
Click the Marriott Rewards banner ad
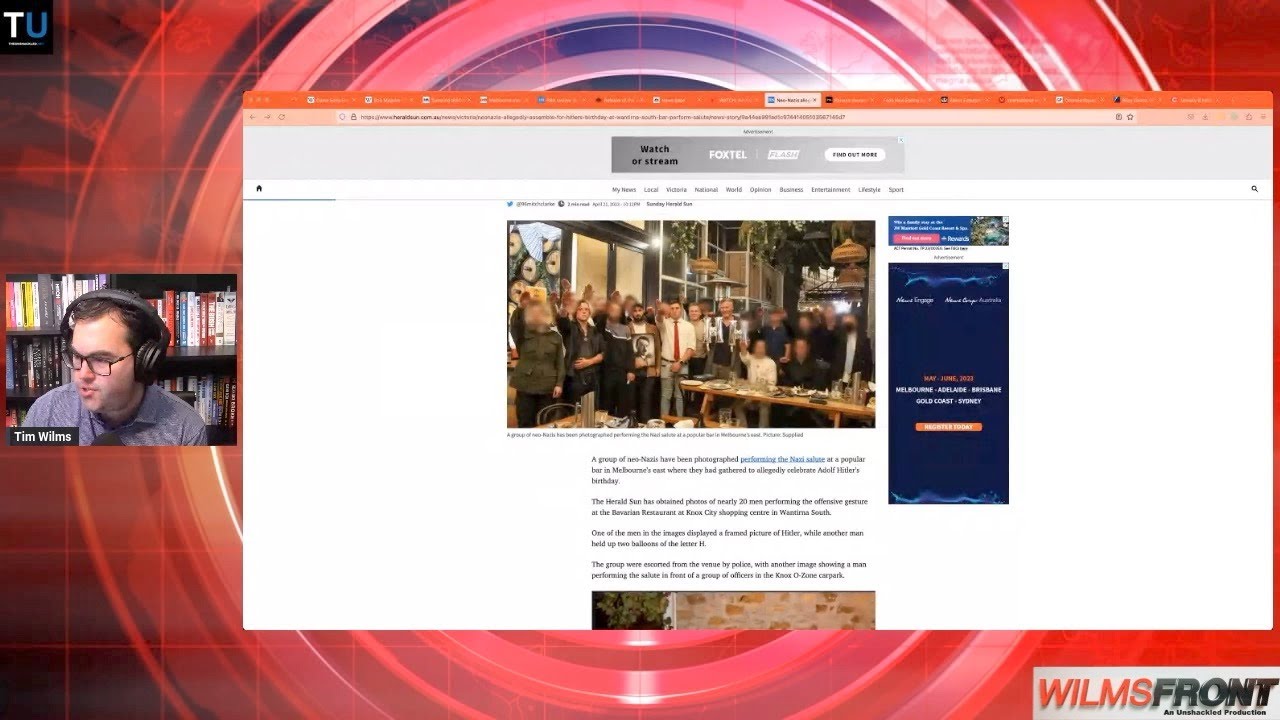pos(948,231)
